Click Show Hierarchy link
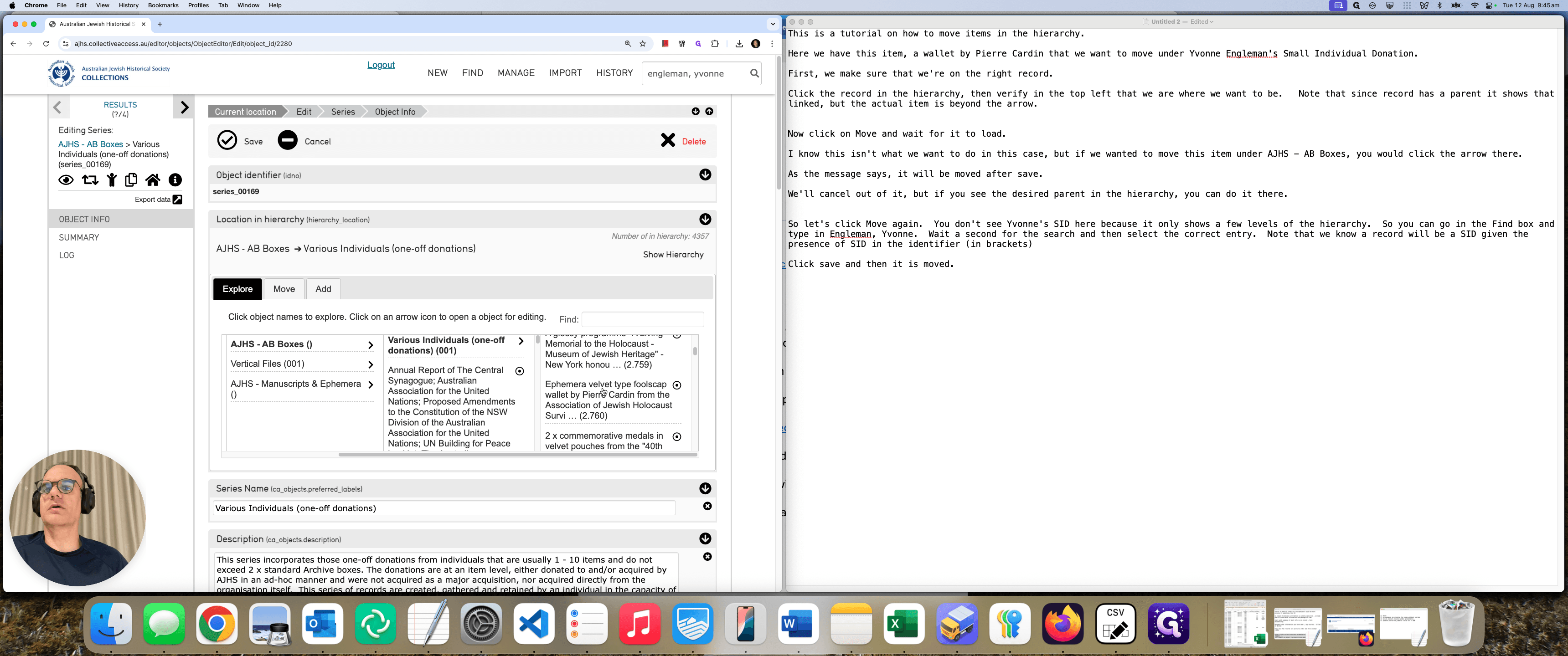Screen dimensions: 1568x656 [x=673, y=254]
